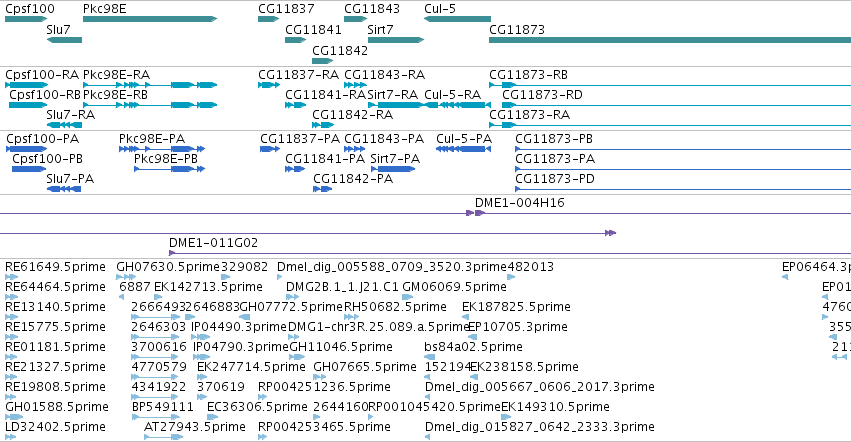Select the Cpsf100 gene feature

[26, 19]
